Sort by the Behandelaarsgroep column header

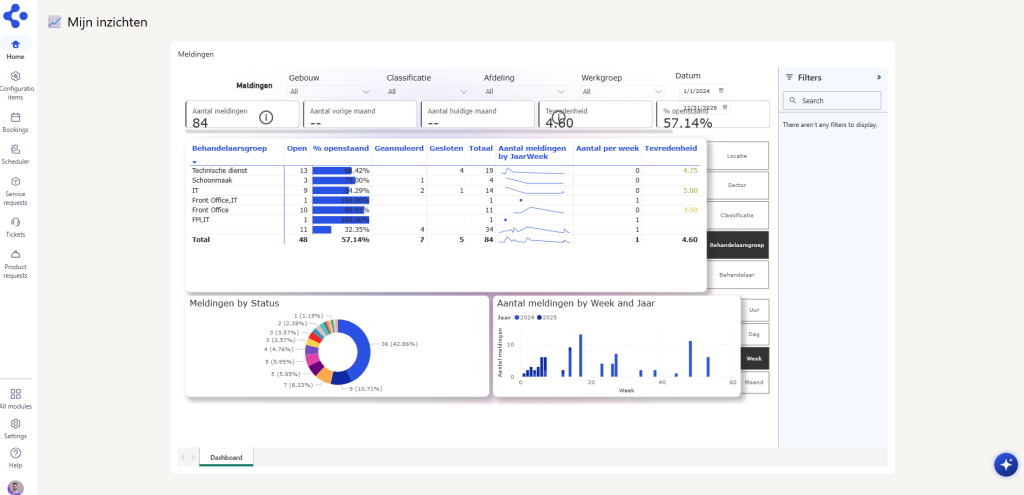pyautogui.click(x=230, y=148)
